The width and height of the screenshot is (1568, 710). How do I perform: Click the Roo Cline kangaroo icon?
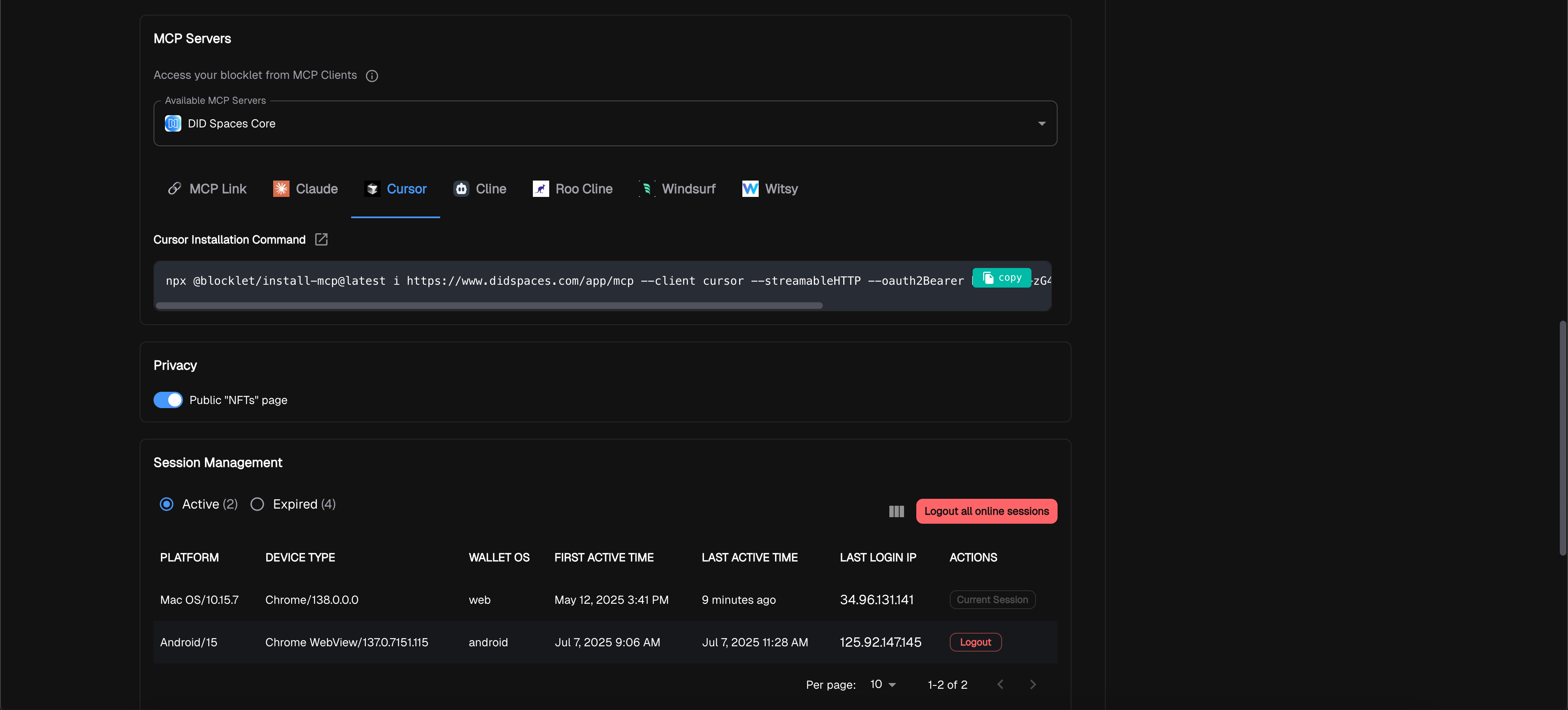point(541,189)
